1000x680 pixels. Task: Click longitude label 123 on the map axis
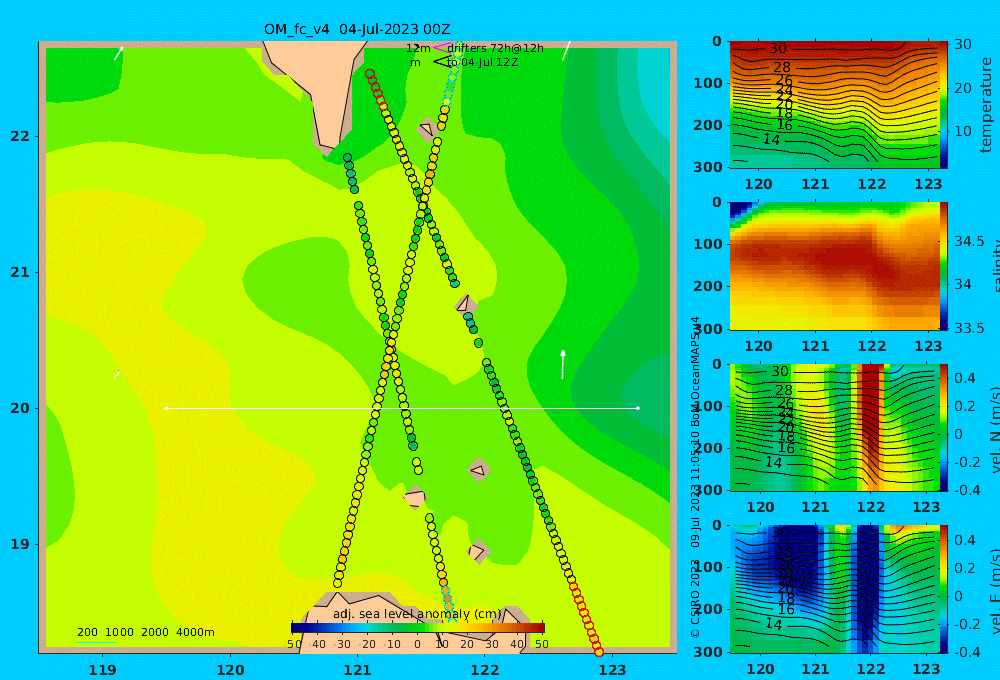pyautogui.click(x=613, y=670)
